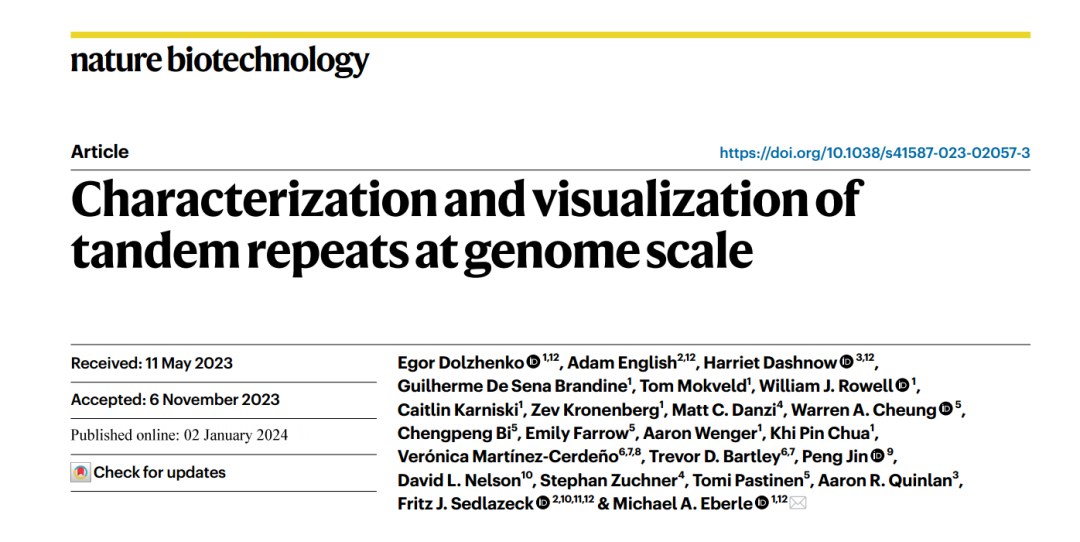
Task: Click the email envelope icon after Eberle
Action: pyautogui.click(x=798, y=503)
